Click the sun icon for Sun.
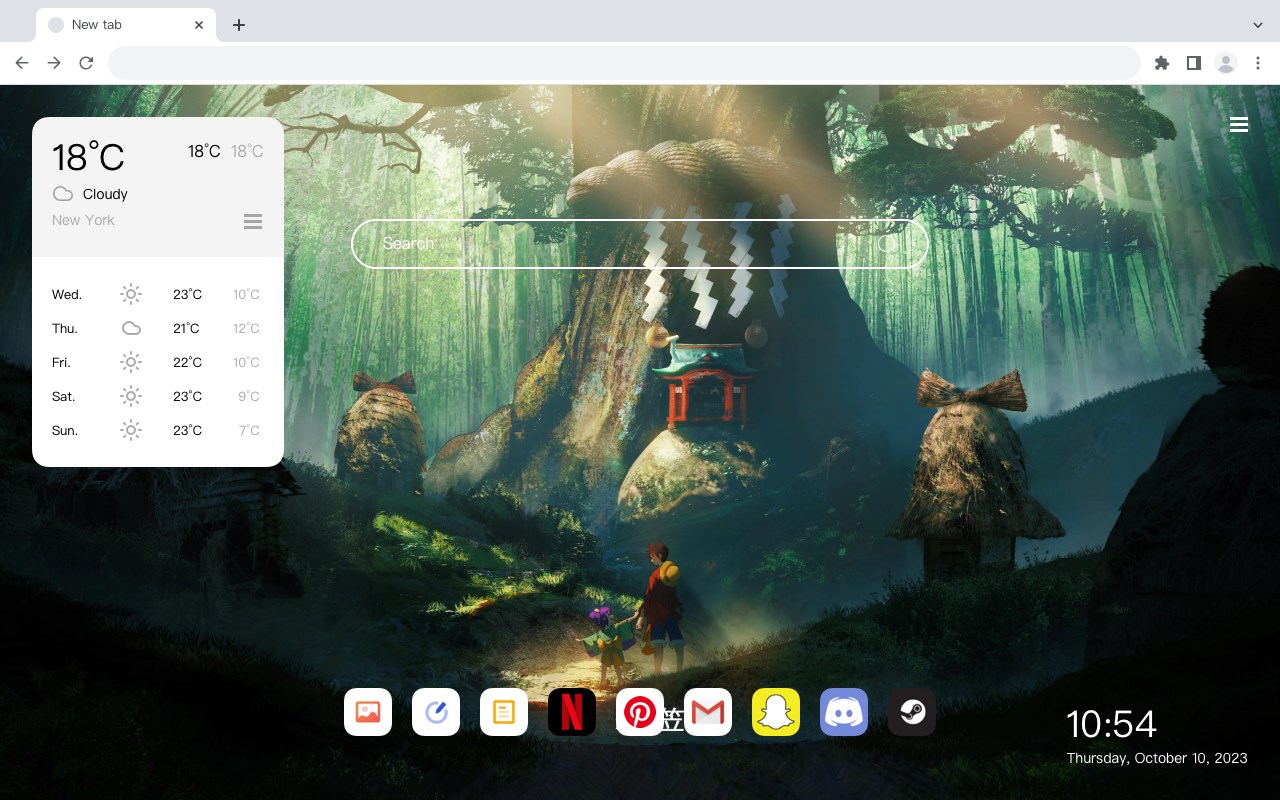Image resolution: width=1280 pixels, height=800 pixels. pyautogui.click(x=131, y=430)
